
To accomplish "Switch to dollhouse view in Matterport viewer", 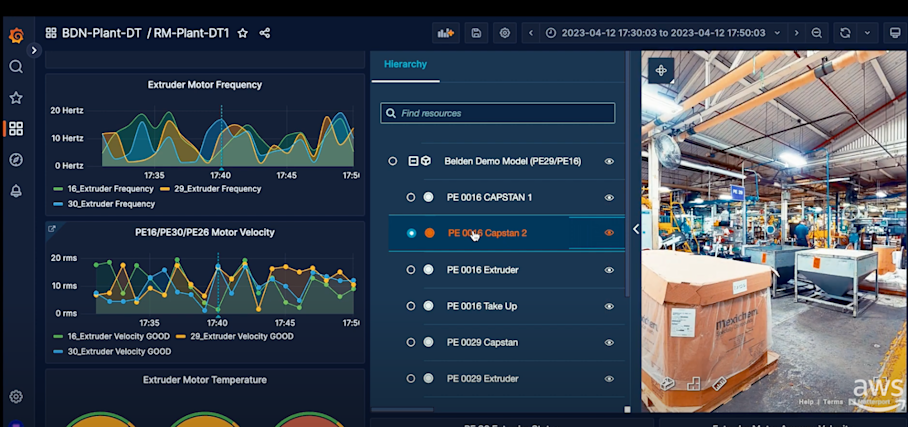I will pyautogui.click(x=668, y=384).
